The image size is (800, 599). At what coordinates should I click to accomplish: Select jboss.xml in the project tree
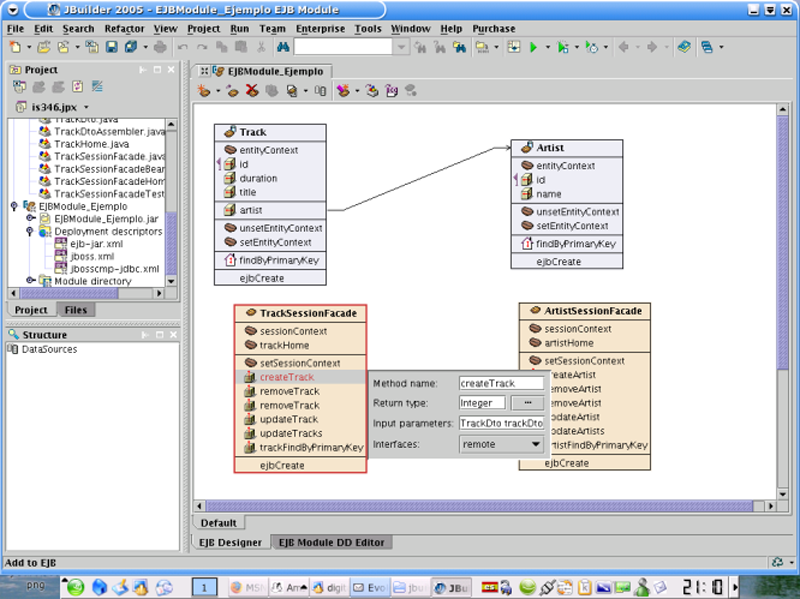(x=90, y=256)
